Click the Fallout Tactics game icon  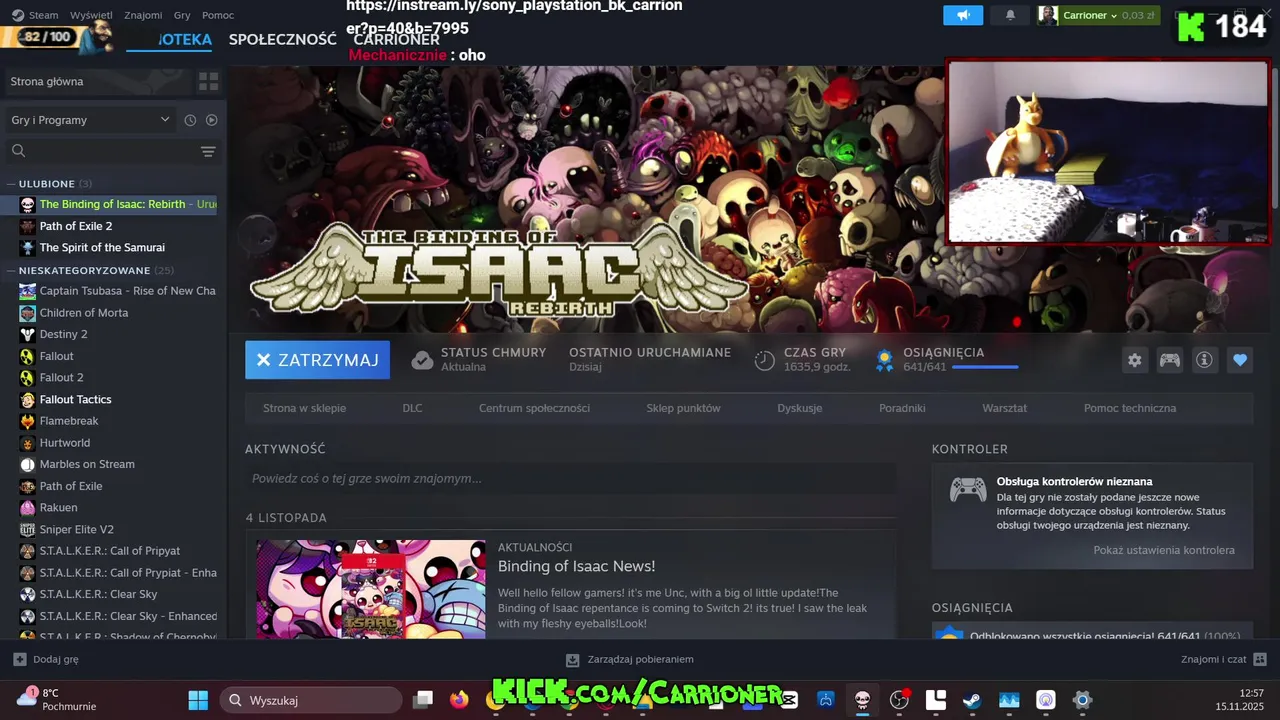(x=28, y=399)
